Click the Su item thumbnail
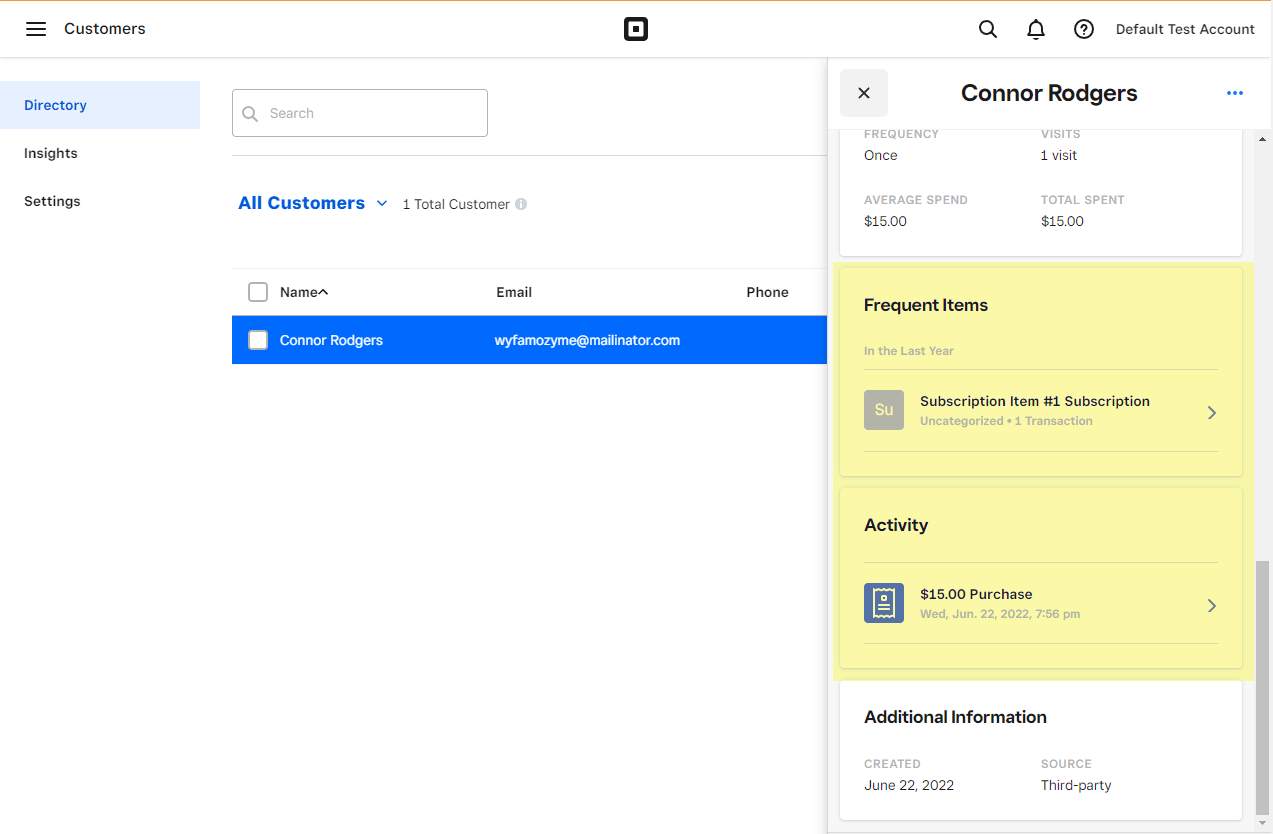 click(x=884, y=410)
